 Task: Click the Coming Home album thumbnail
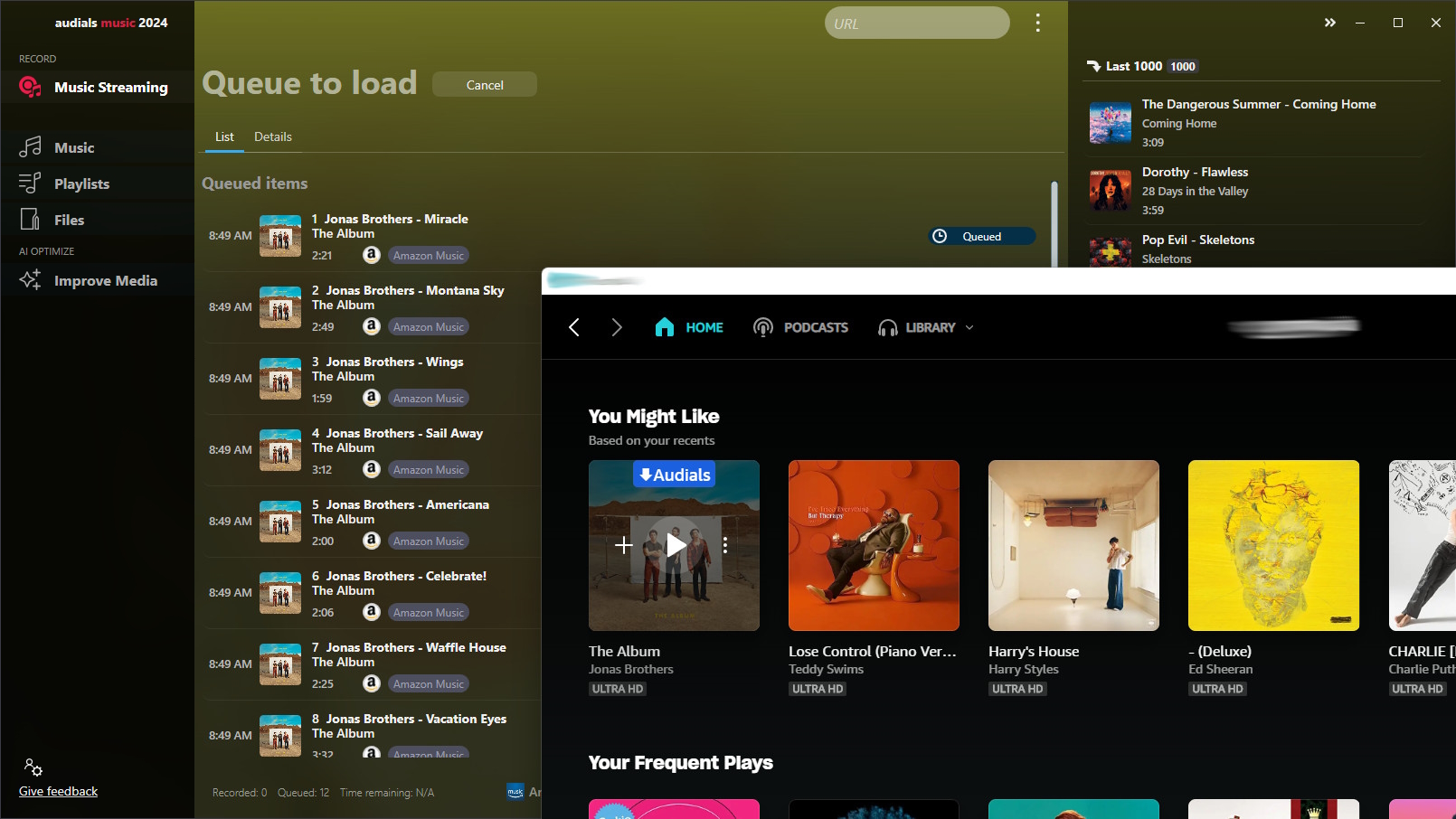1111,123
